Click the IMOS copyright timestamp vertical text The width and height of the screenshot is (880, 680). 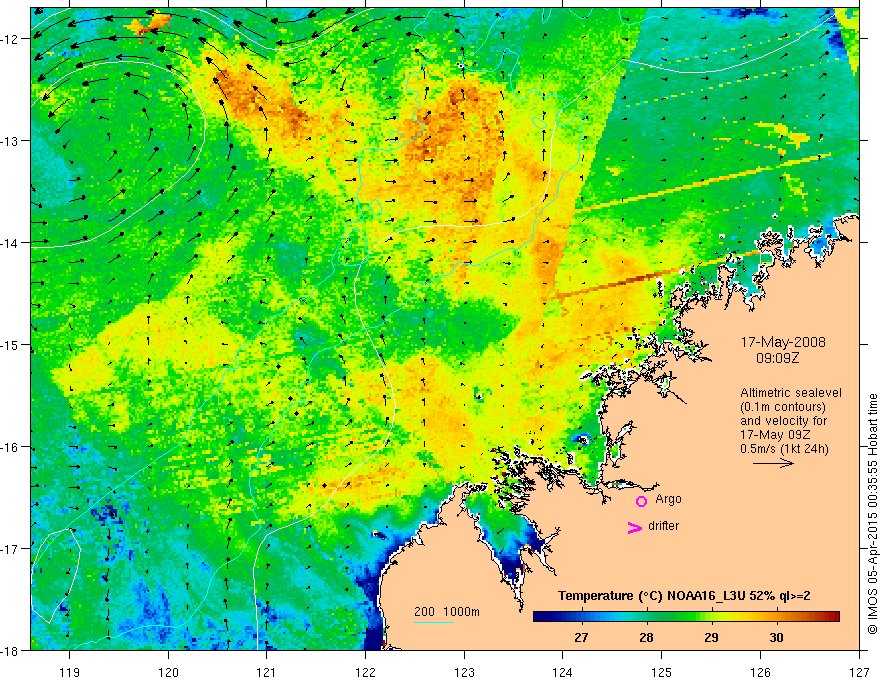pos(872,514)
